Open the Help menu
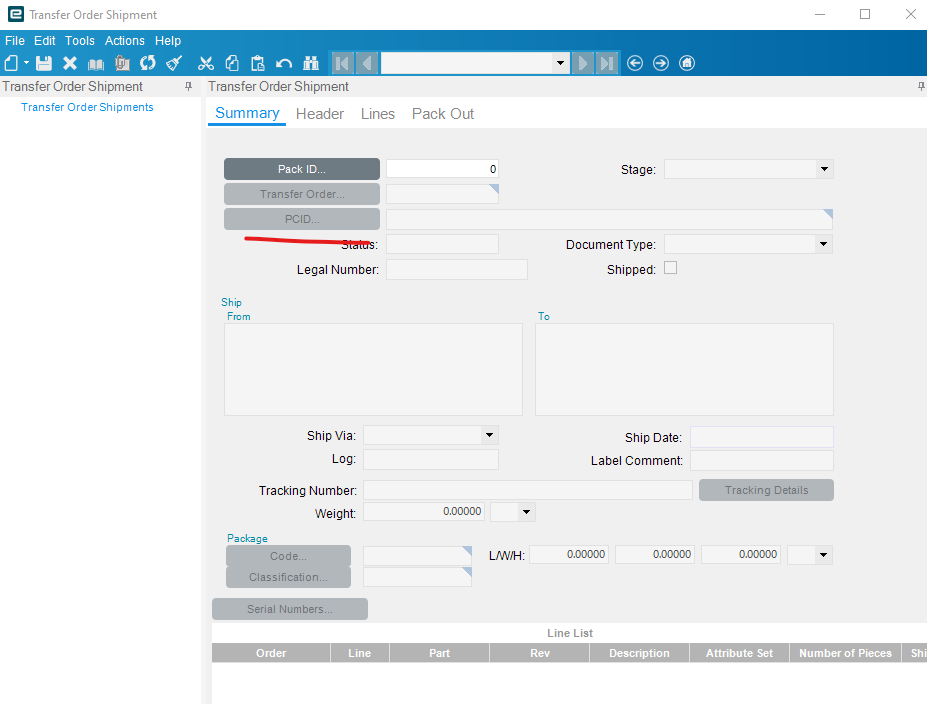This screenshot has height=704, width=927. 168,41
